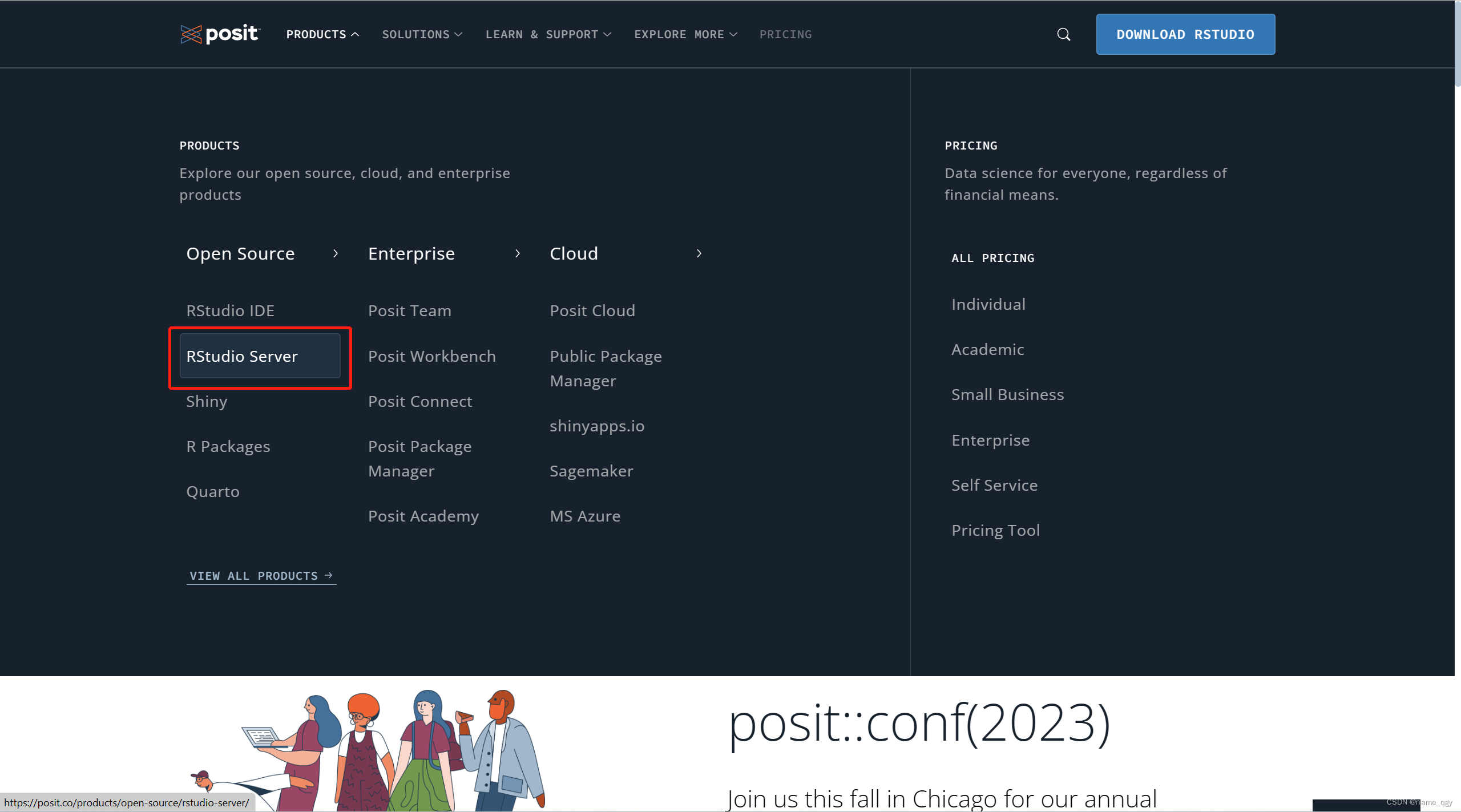Open Academic pricing
This screenshot has width=1461, height=812.
point(987,349)
